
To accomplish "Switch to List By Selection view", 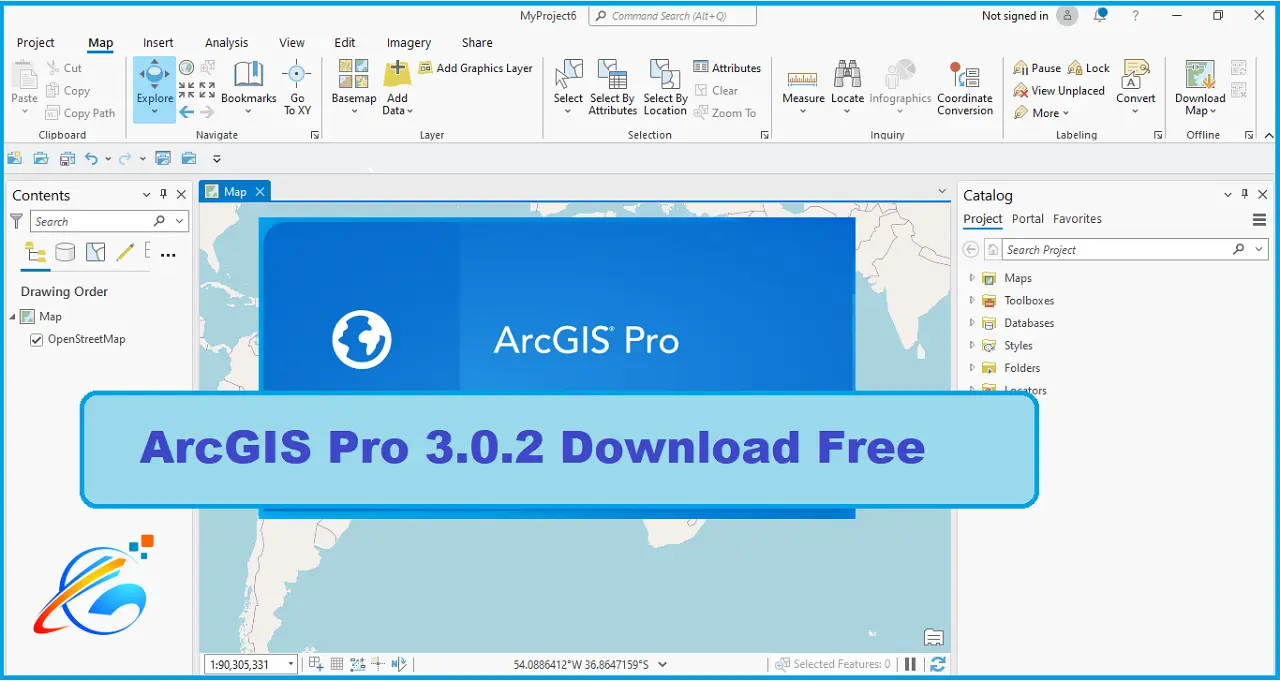I will pos(95,253).
